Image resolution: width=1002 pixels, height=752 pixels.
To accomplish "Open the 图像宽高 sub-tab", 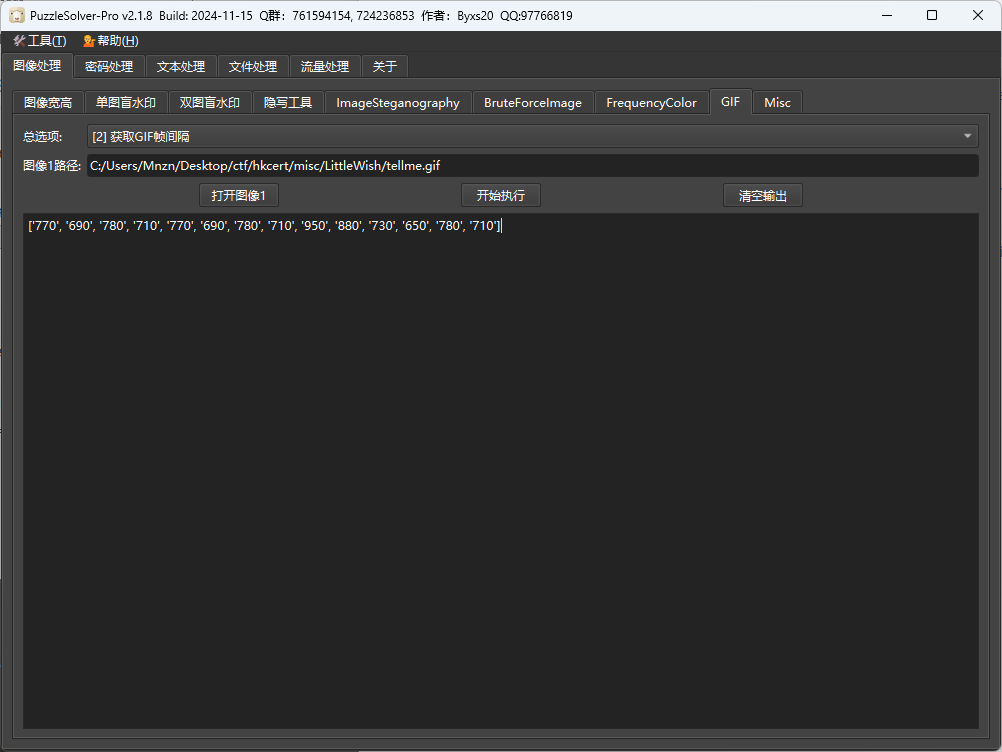I will click(x=48, y=103).
